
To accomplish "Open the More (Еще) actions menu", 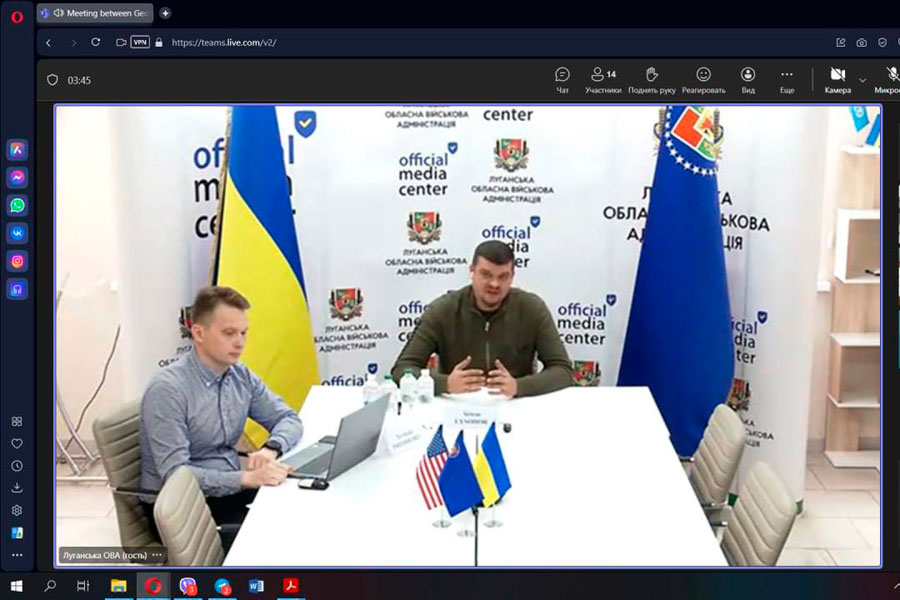I will (787, 80).
